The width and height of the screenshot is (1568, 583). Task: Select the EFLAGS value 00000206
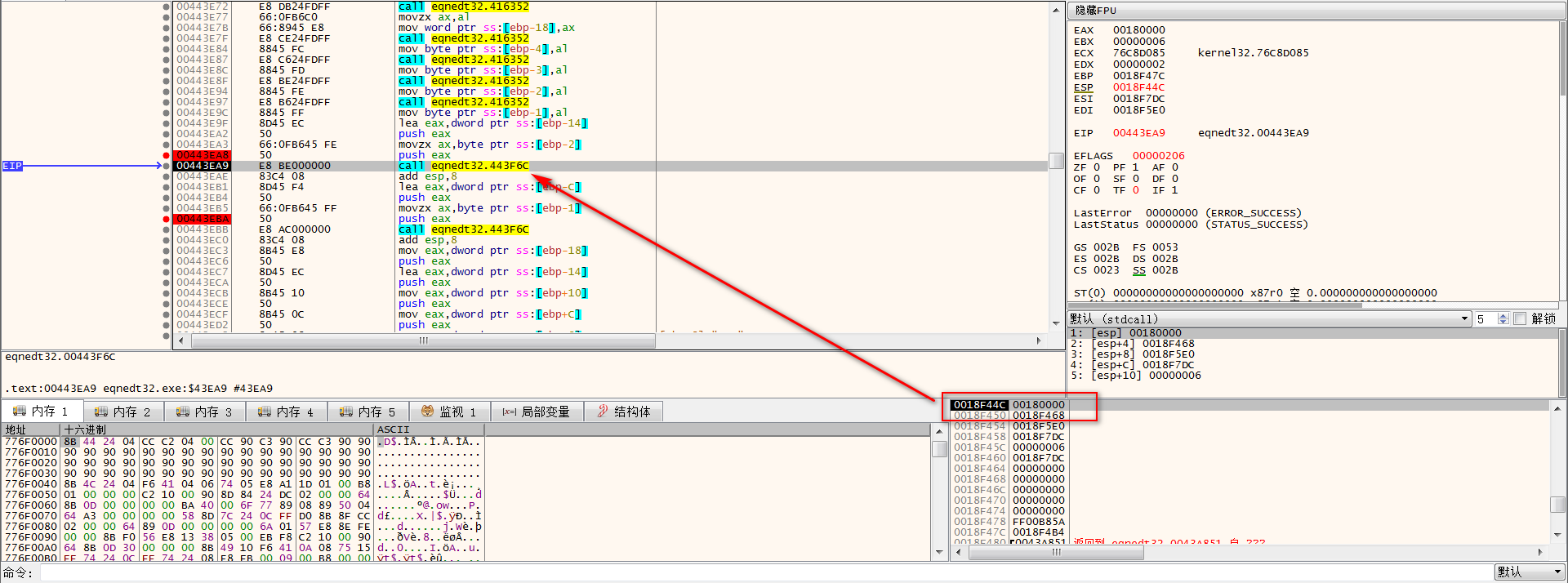[x=1158, y=156]
